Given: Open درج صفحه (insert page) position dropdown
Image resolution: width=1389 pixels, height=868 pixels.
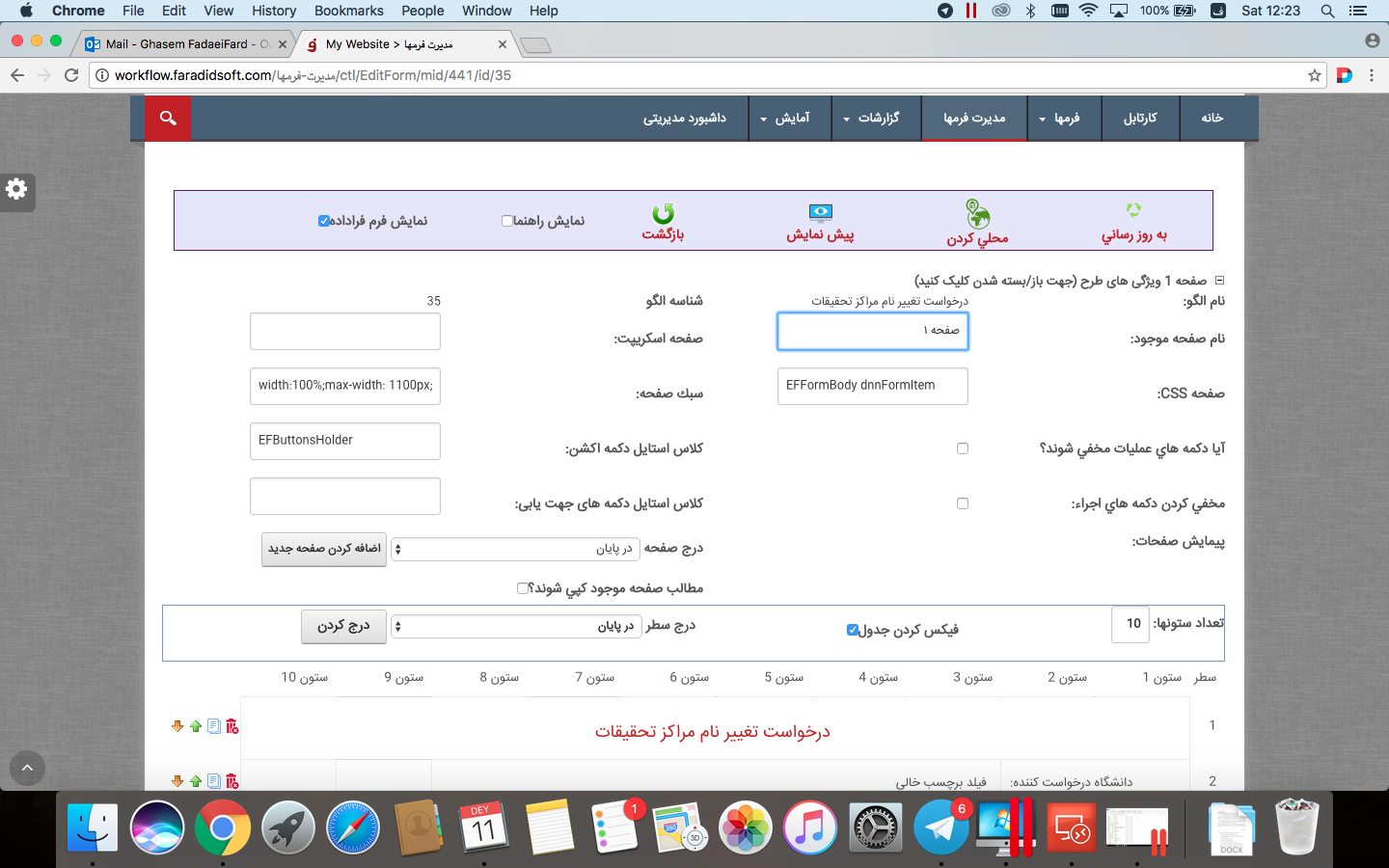Looking at the screenshot, I should click(x=514, y=549).
